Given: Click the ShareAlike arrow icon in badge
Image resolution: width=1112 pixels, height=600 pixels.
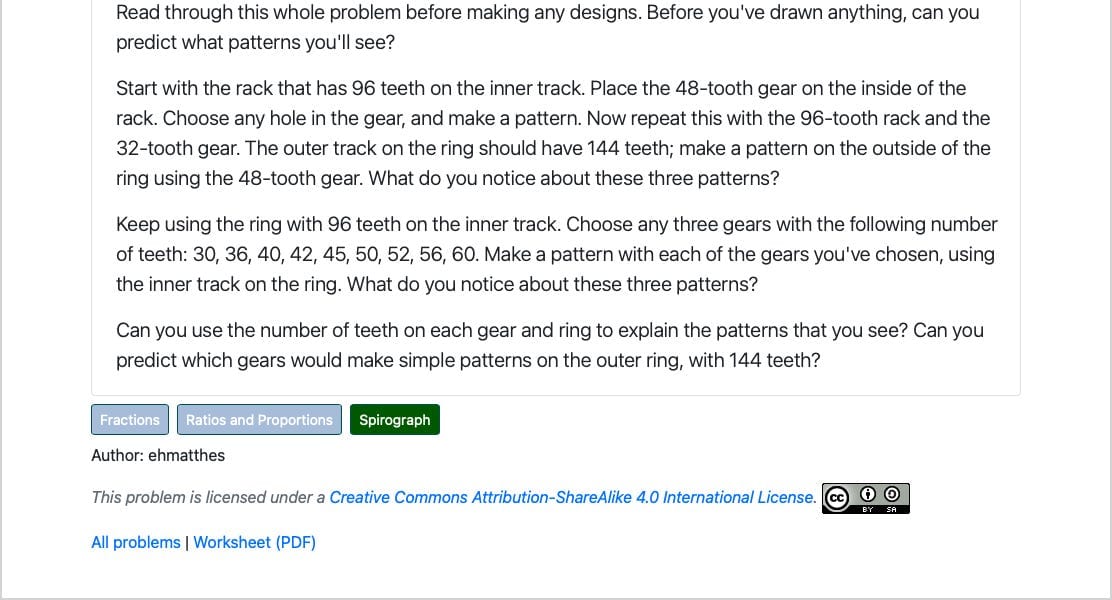Looking at the screenshot, I should tap(892, 494).
